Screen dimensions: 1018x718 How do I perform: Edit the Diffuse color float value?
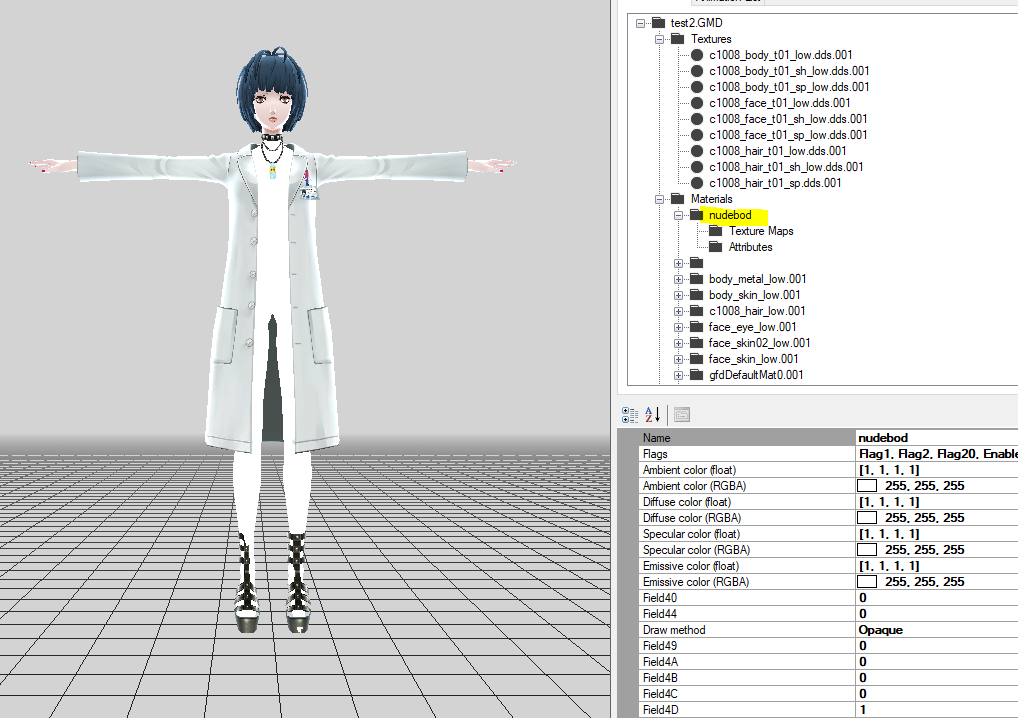click(937, 502)
